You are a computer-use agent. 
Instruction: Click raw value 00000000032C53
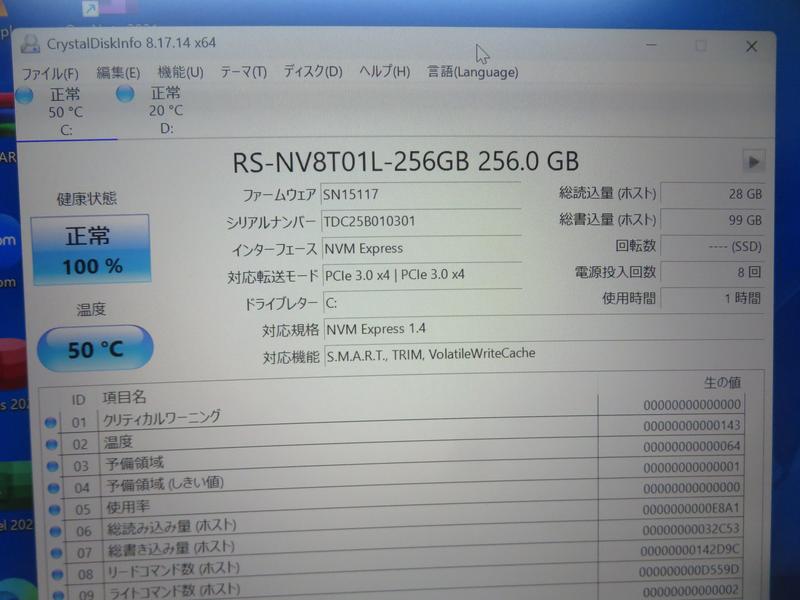point(691,530)
